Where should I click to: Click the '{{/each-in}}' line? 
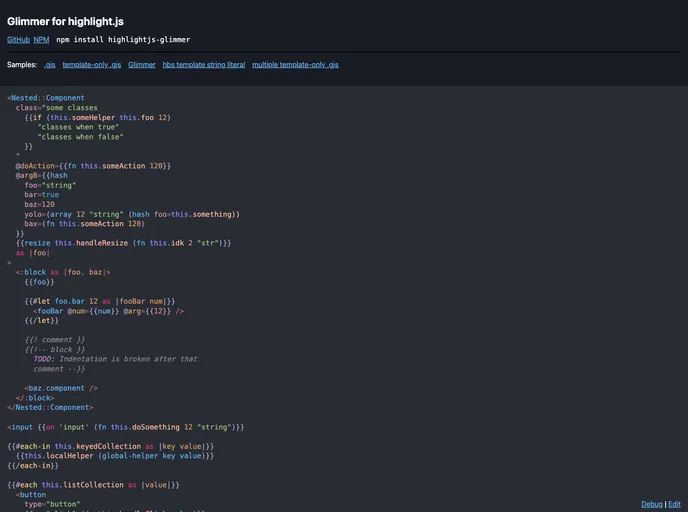[33, 465]
